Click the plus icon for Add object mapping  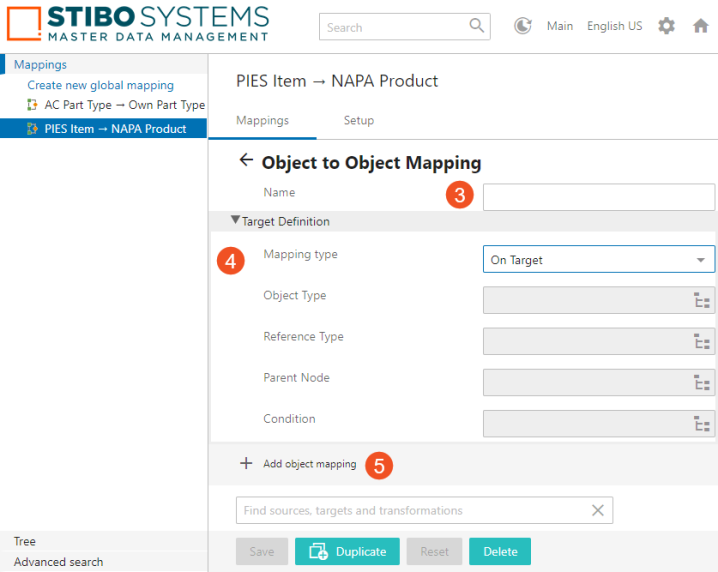[x=246, y=463]
